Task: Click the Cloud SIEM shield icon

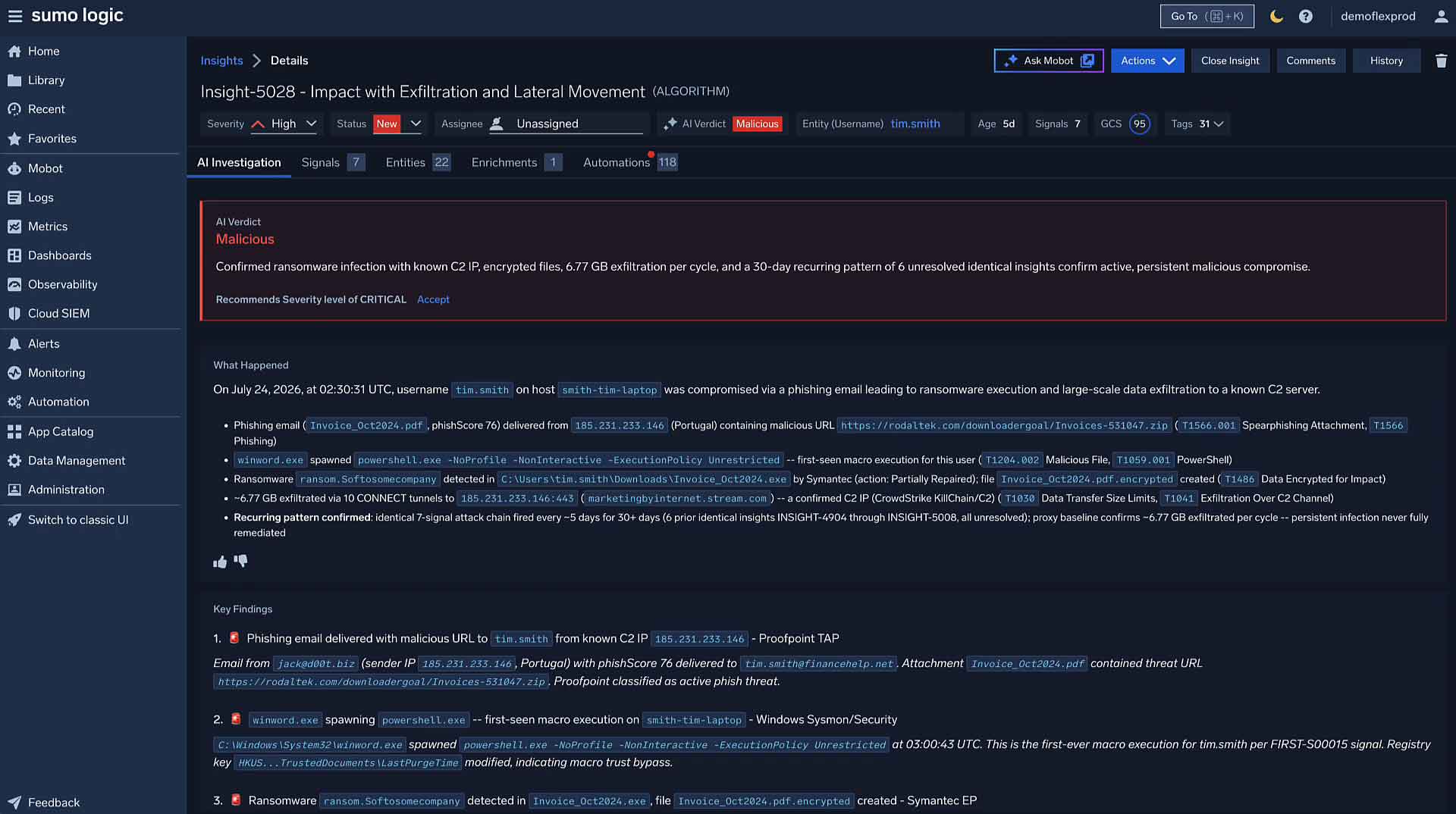Action: click(14, 314)
